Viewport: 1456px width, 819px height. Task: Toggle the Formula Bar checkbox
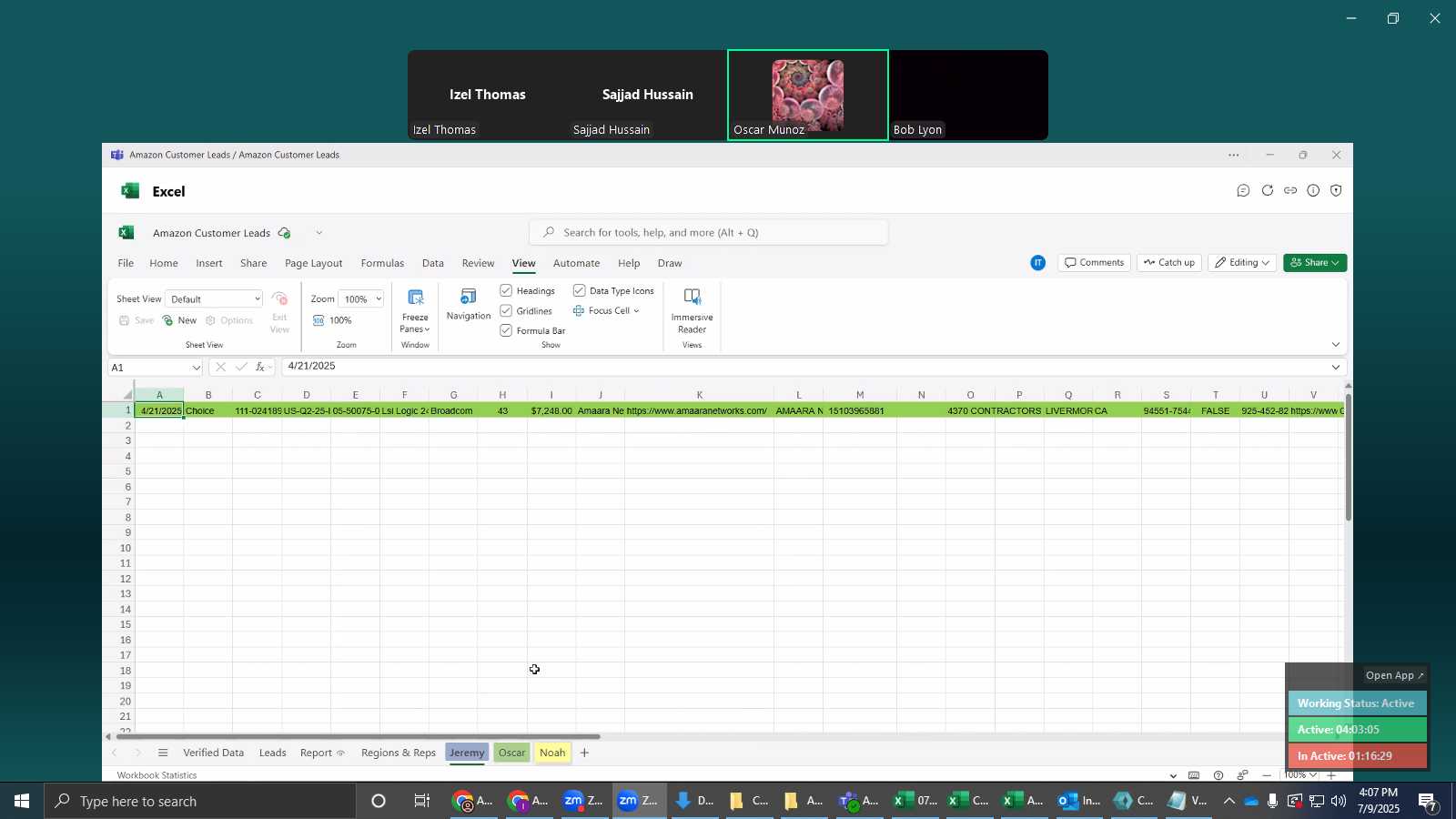[506, 330]
